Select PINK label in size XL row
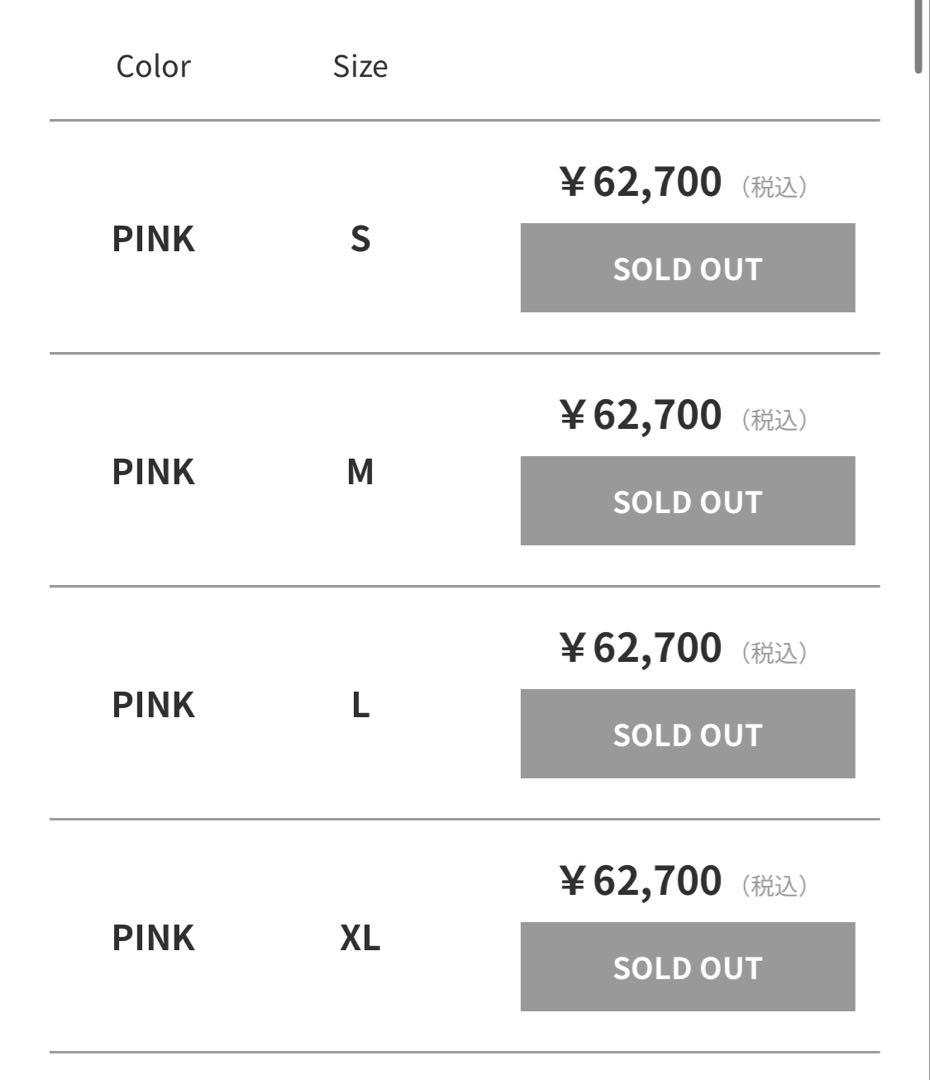Screen dimensions: 930x1080 (153, 938)
